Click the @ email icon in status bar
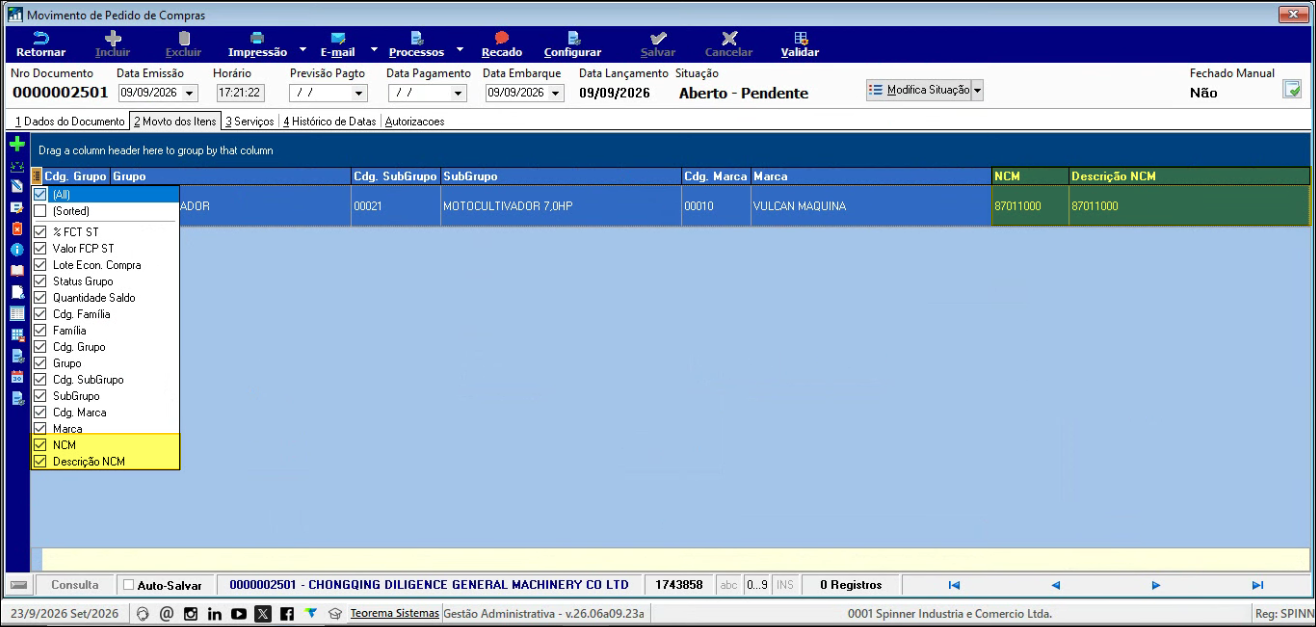 point(166,613)
